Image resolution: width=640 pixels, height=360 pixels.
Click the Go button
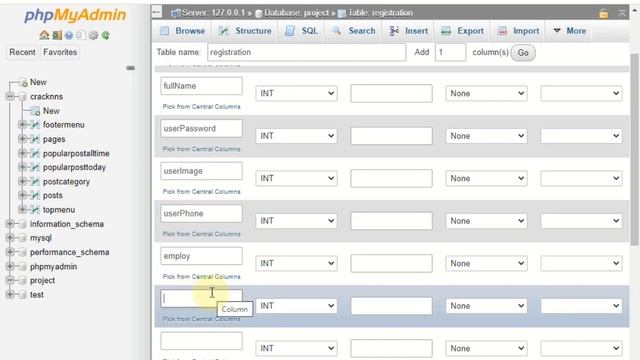523,53
